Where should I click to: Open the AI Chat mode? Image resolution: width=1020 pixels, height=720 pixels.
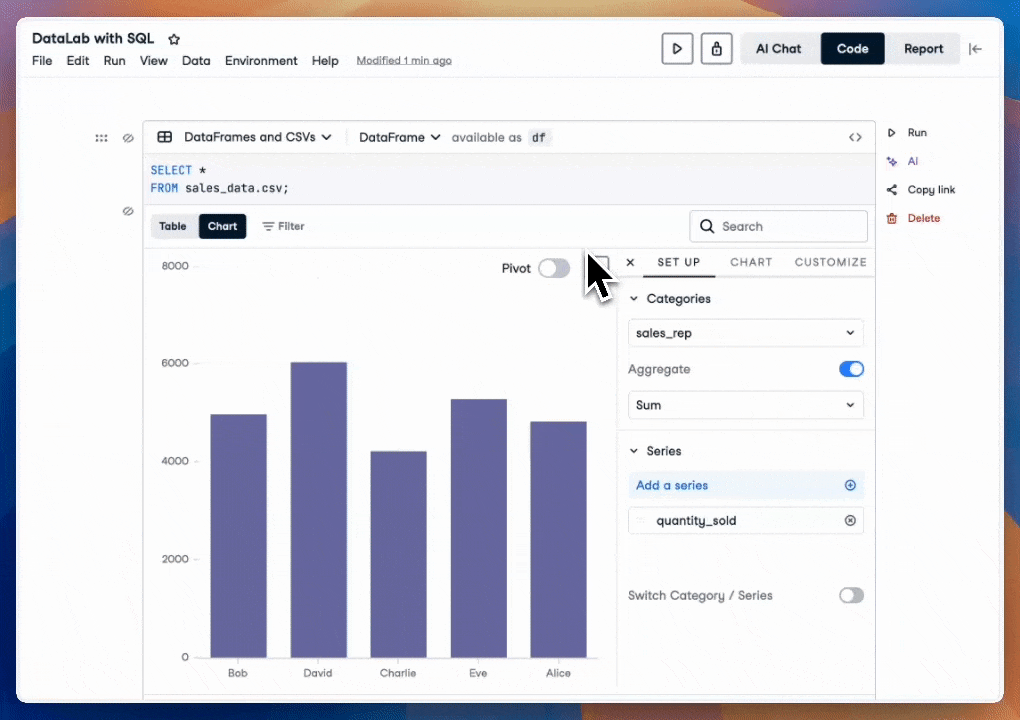click(x=778, y=49)
